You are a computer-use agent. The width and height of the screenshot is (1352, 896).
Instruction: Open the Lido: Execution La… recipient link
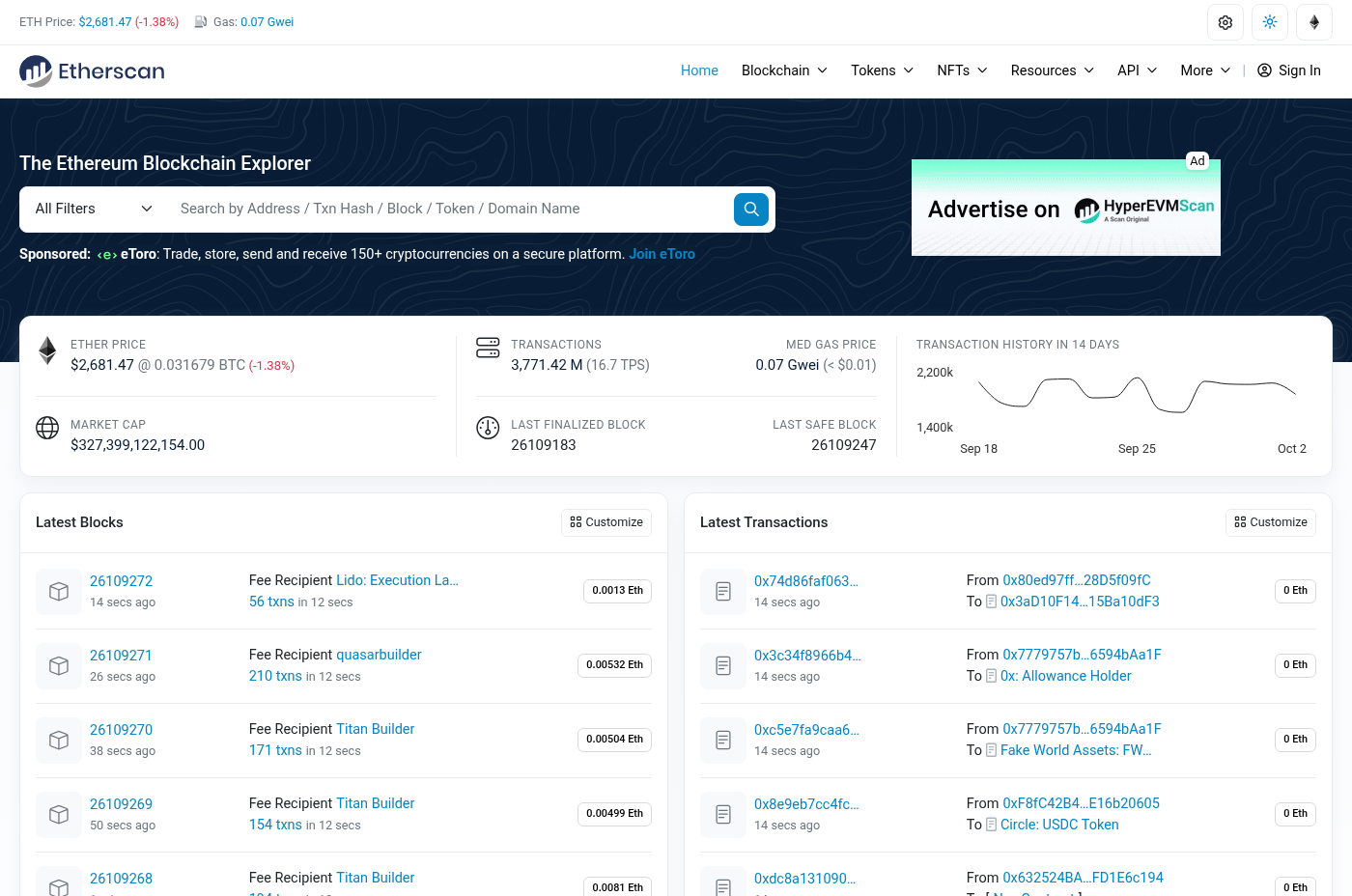pyautogui.click(x=397, y=580)
